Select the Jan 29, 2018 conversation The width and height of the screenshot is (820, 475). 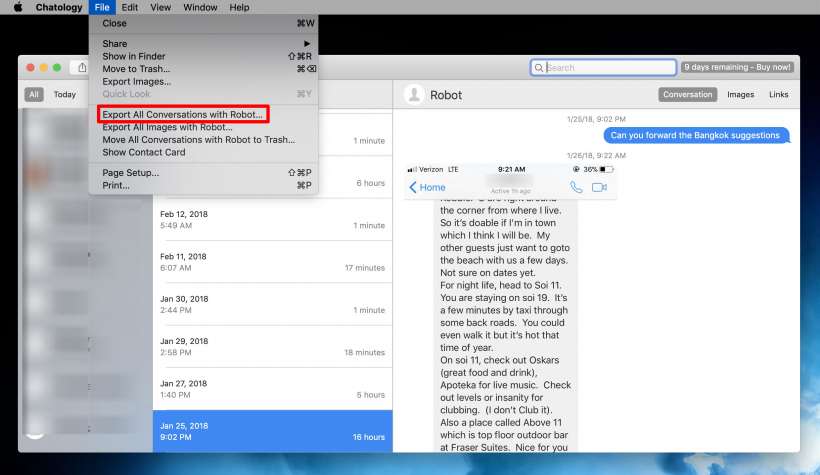pyautogui.click(x=272, y=347)
